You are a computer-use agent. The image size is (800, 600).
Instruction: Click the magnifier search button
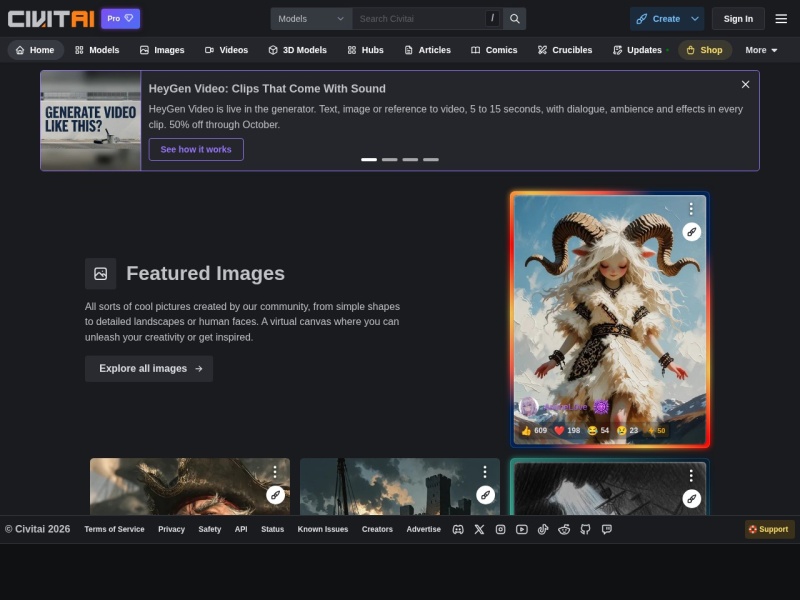[x=515, y=19]
